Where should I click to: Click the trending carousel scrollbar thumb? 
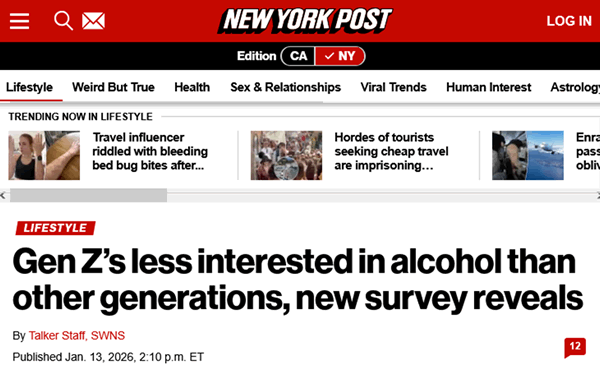(x=88, y=196)
